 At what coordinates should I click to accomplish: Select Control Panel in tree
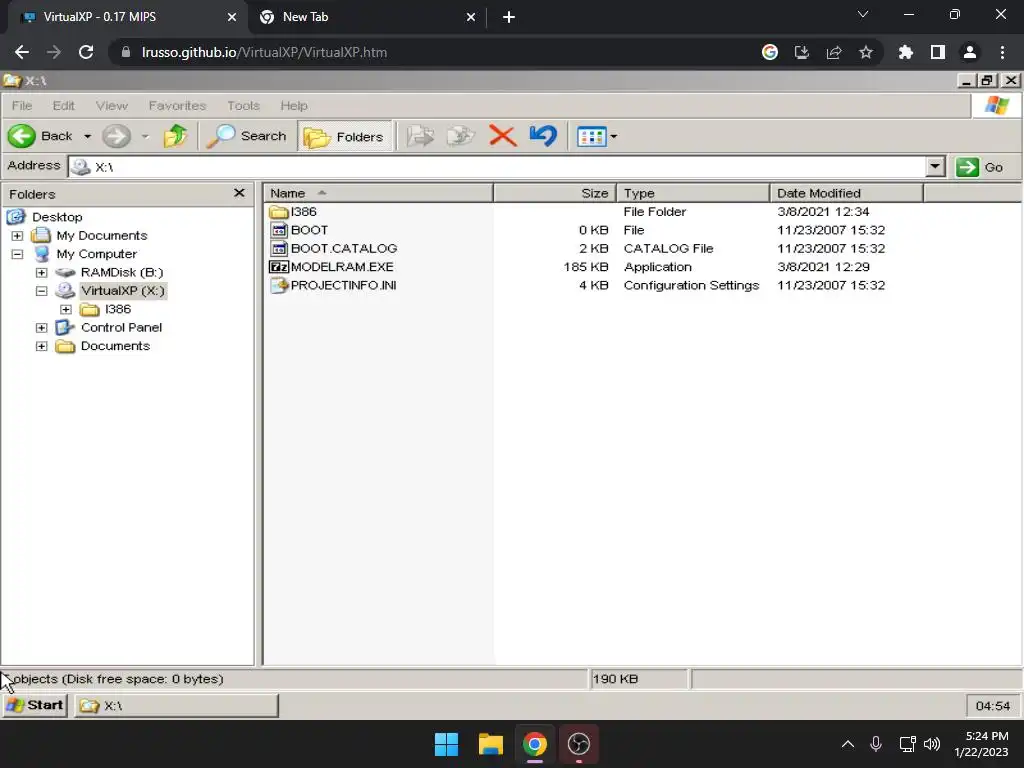click(x=121, y=327)
